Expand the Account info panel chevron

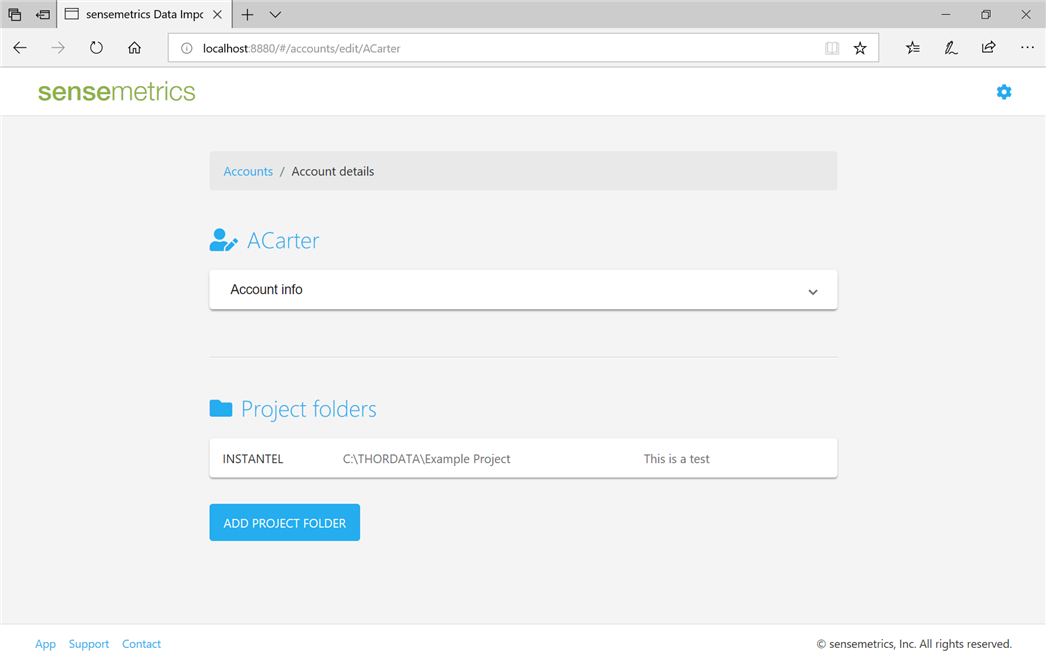[813, 291]
